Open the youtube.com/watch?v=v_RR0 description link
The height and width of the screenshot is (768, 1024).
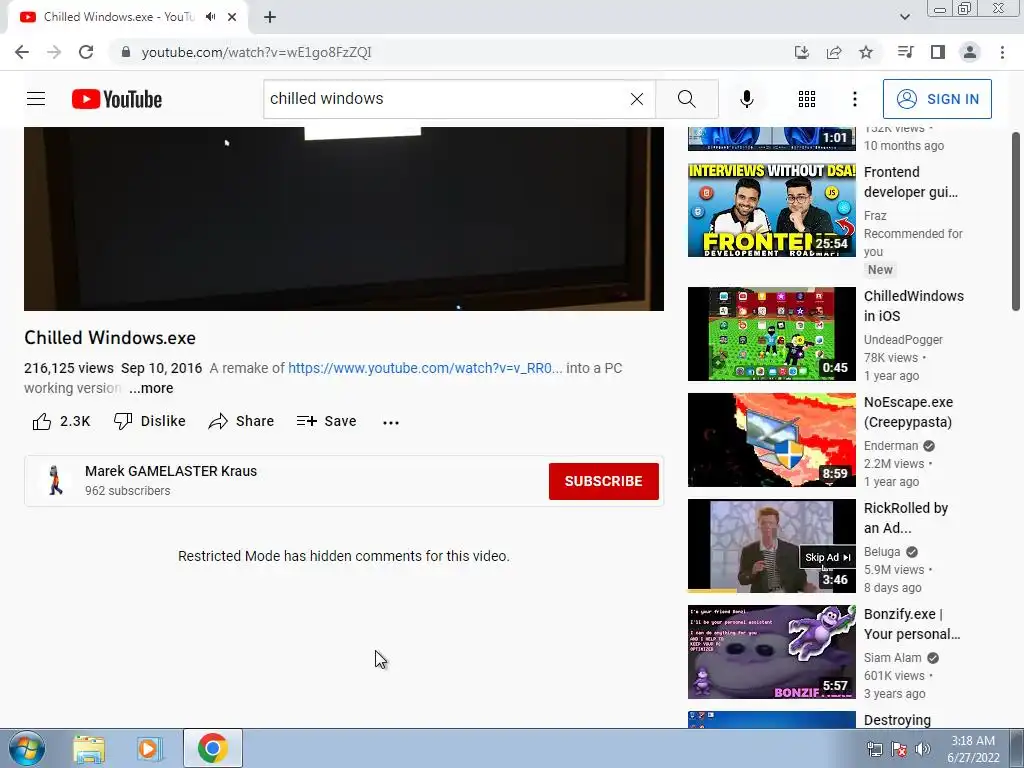point(424,368)
